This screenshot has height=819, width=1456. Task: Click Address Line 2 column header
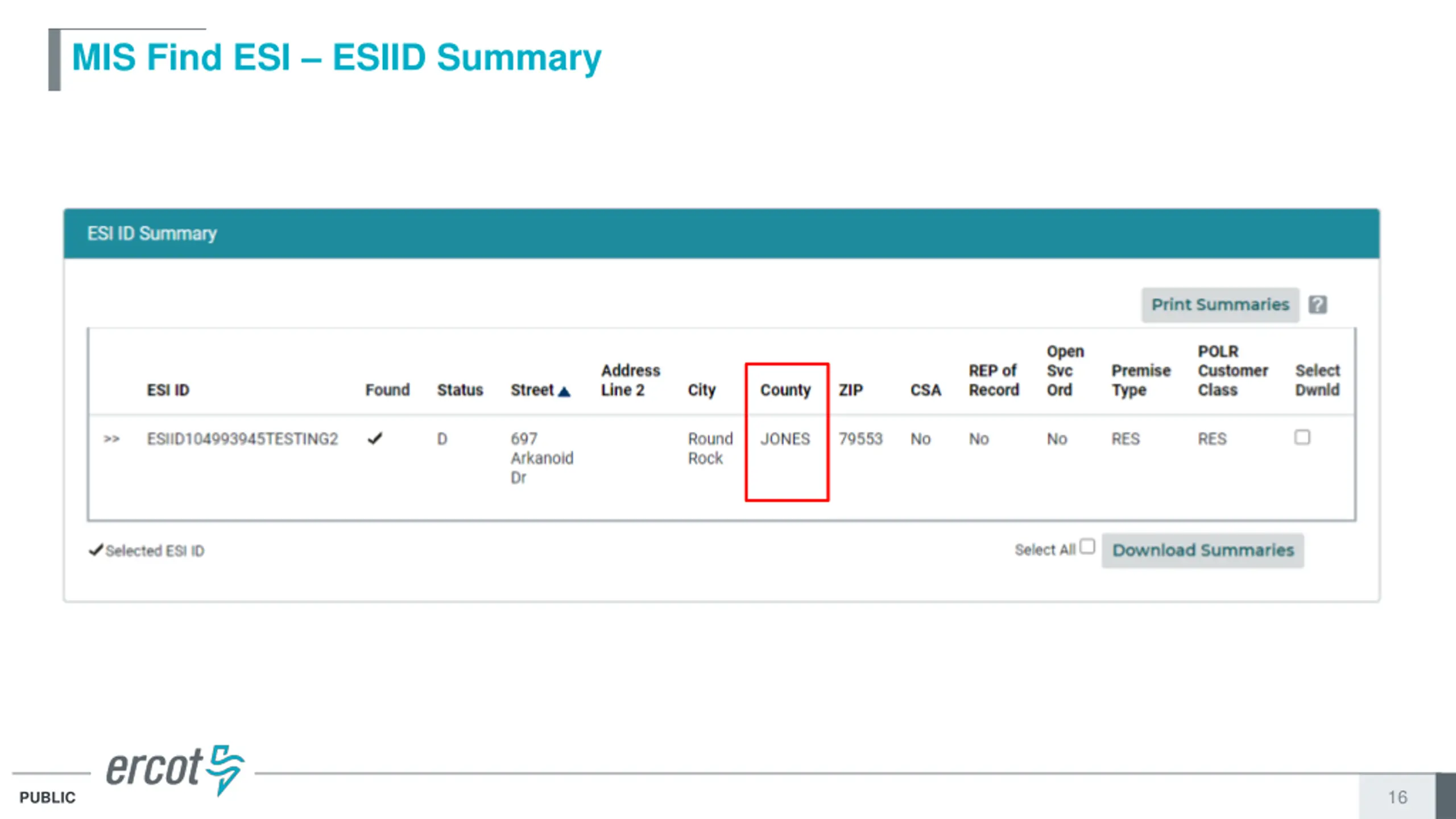pos(631,380)
